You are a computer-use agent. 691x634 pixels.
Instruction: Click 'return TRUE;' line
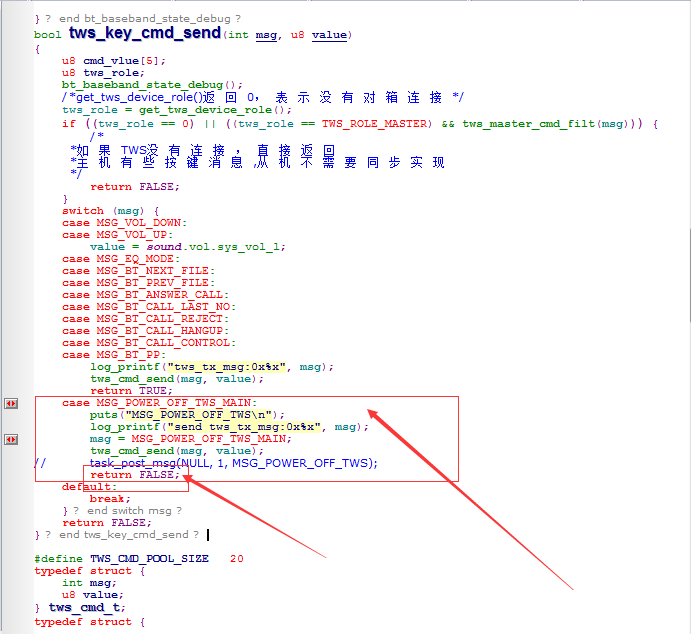(131, 391)
